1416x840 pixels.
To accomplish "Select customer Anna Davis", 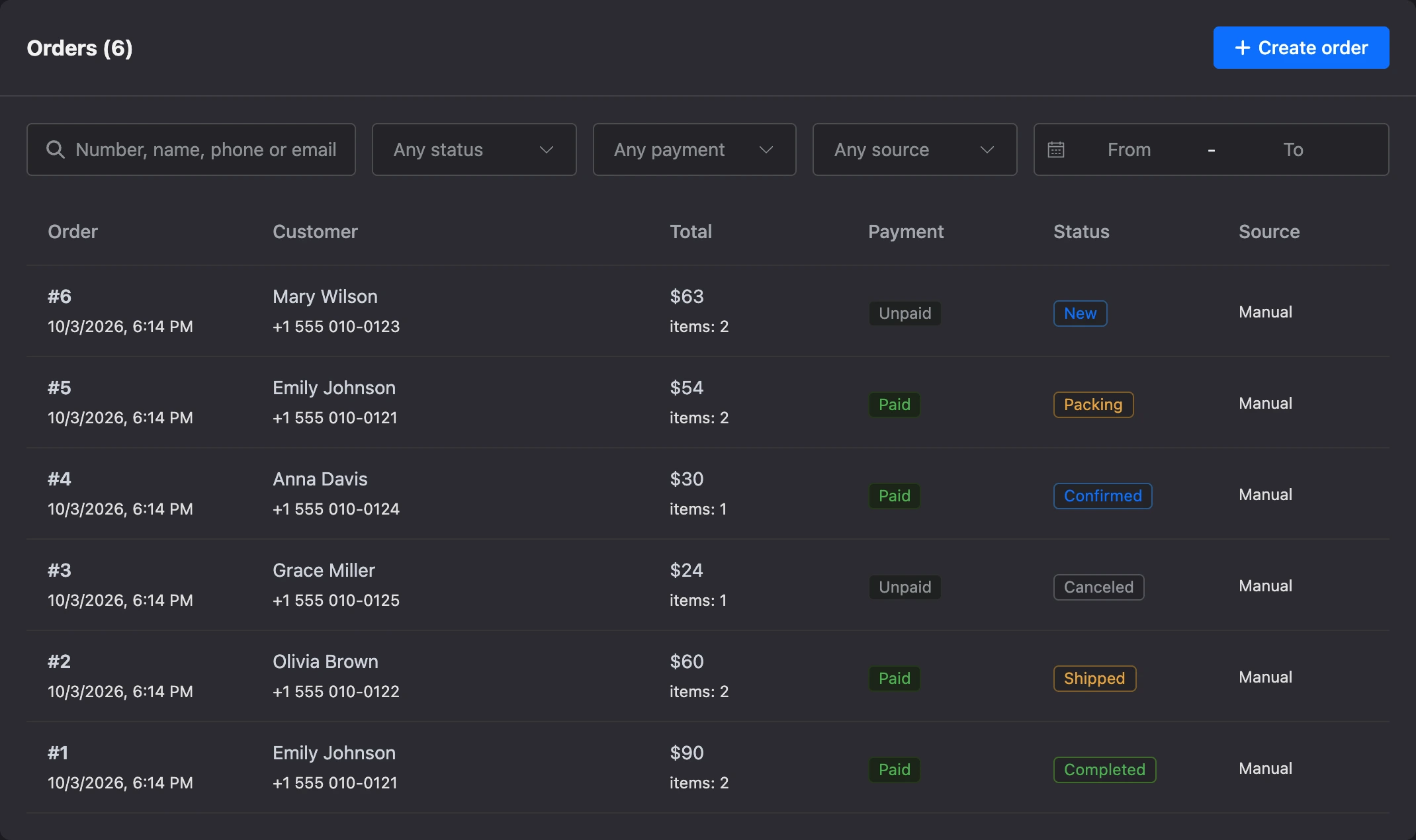I will click(320, 479).
